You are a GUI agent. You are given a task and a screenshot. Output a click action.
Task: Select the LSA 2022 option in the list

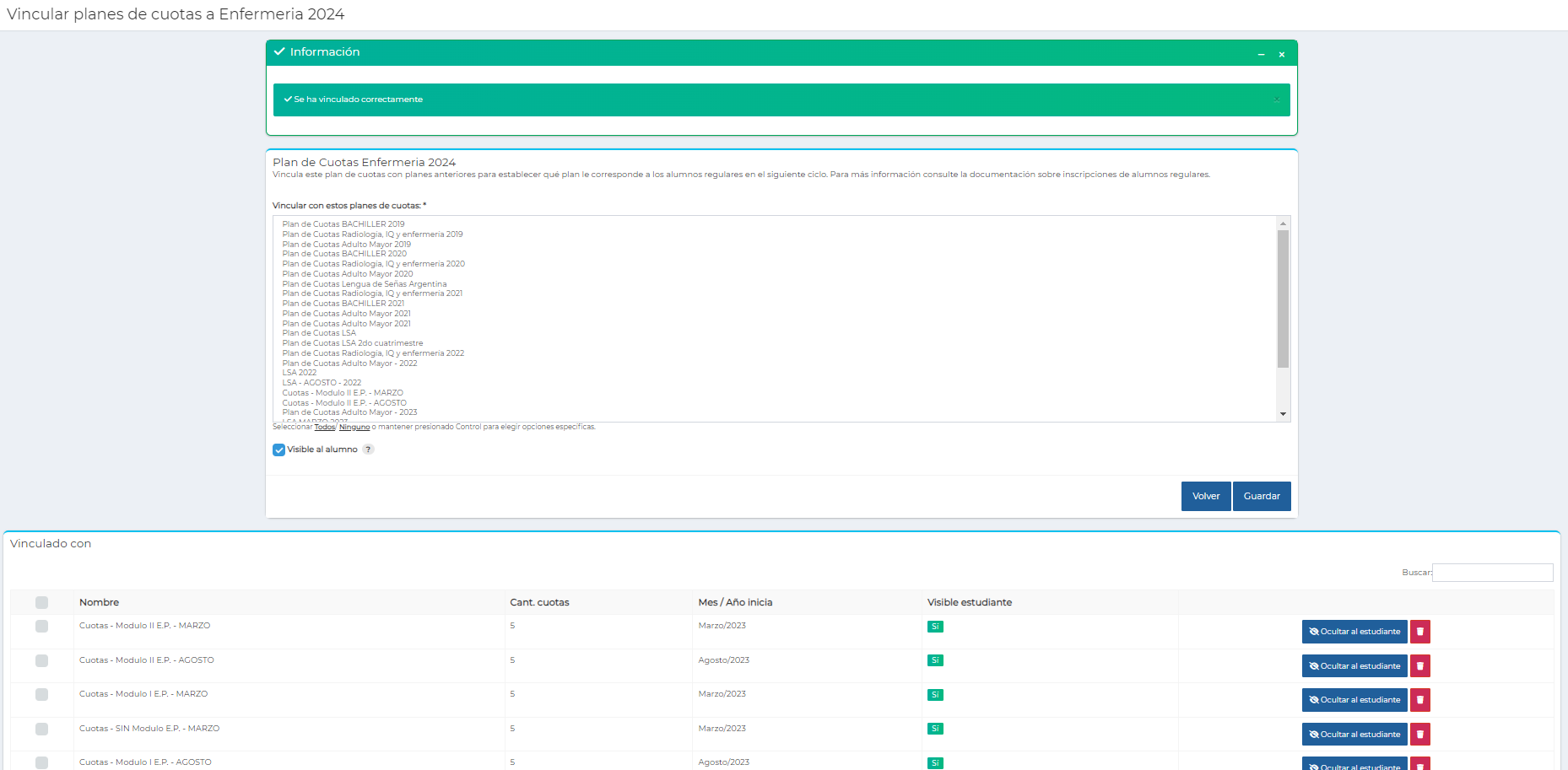pos(300,373)
